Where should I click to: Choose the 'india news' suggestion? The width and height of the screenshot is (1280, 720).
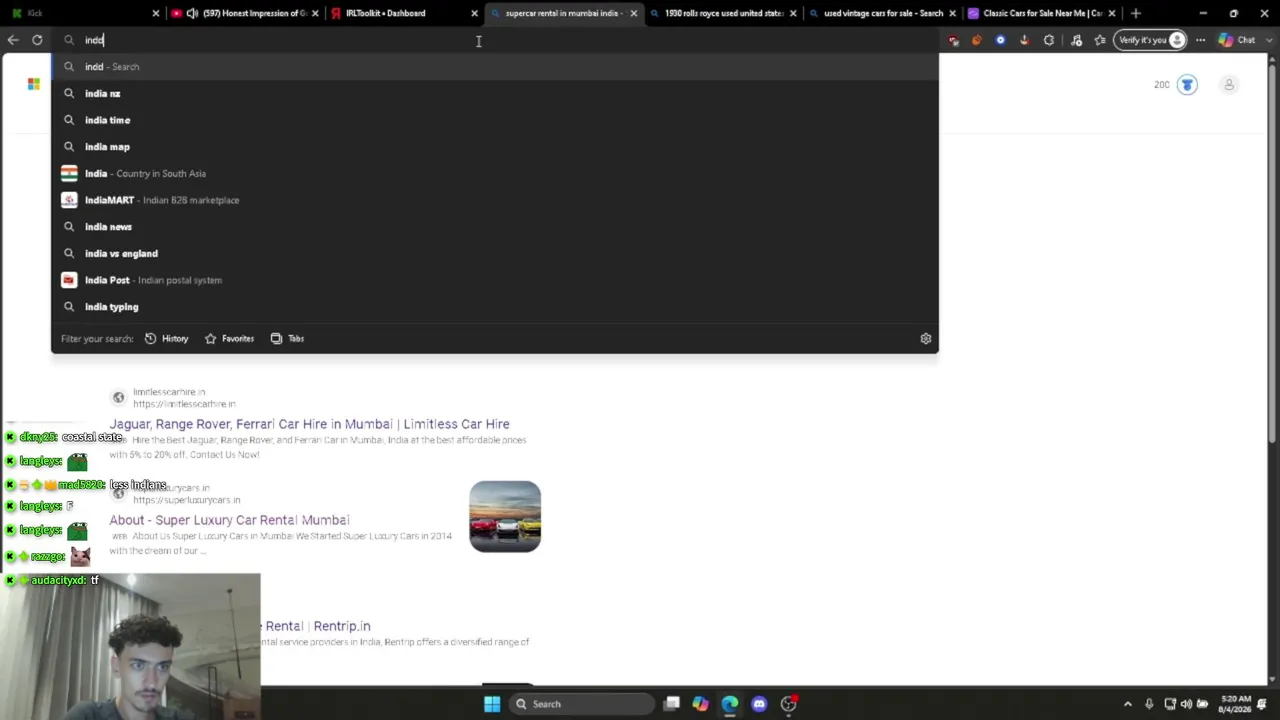click(495, 227)
